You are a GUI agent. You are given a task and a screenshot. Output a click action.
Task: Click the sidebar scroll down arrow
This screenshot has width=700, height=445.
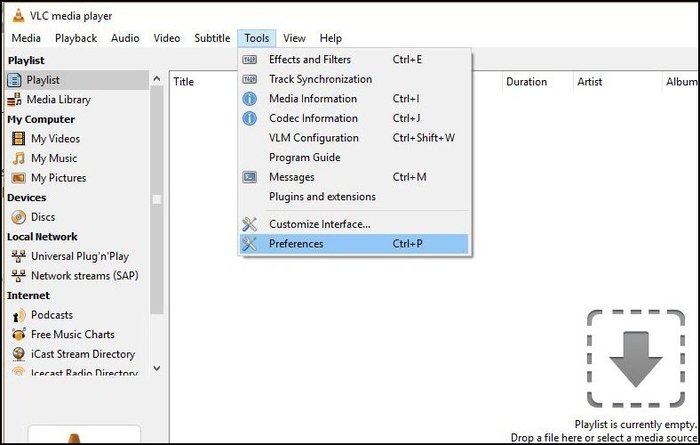pos(157,368)
